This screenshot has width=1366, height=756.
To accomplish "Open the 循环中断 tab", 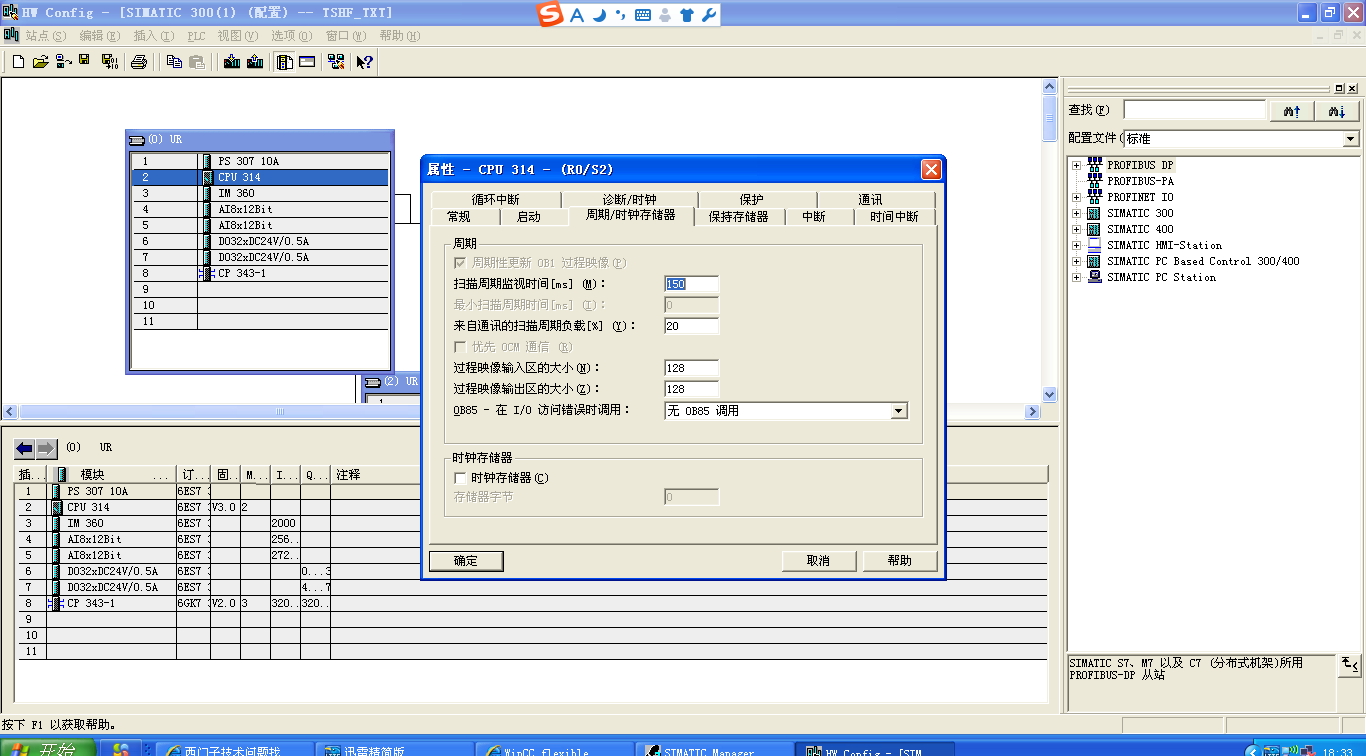I will [496, 199].
